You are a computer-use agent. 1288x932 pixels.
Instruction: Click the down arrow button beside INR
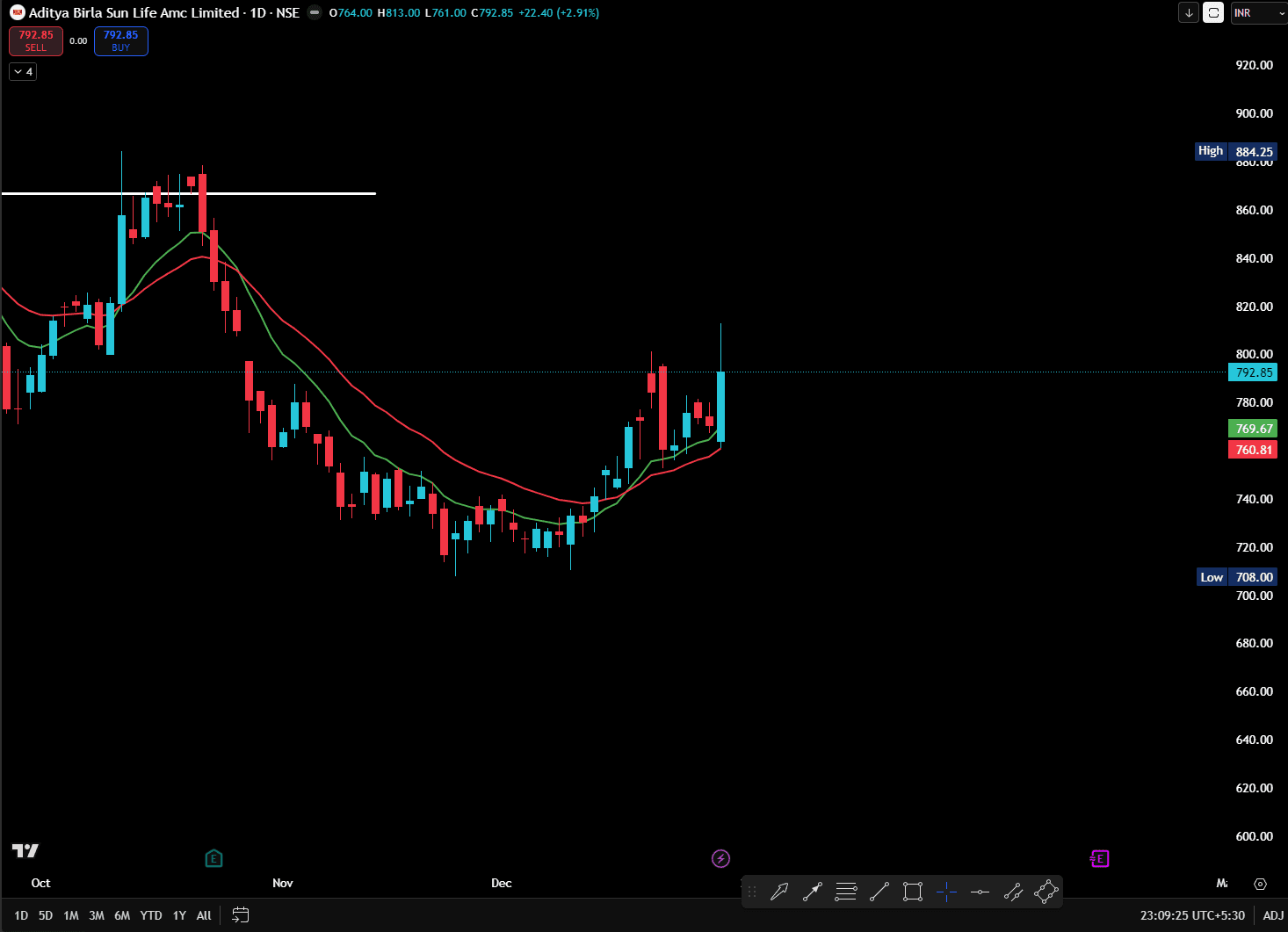[x=1189, y=13]
